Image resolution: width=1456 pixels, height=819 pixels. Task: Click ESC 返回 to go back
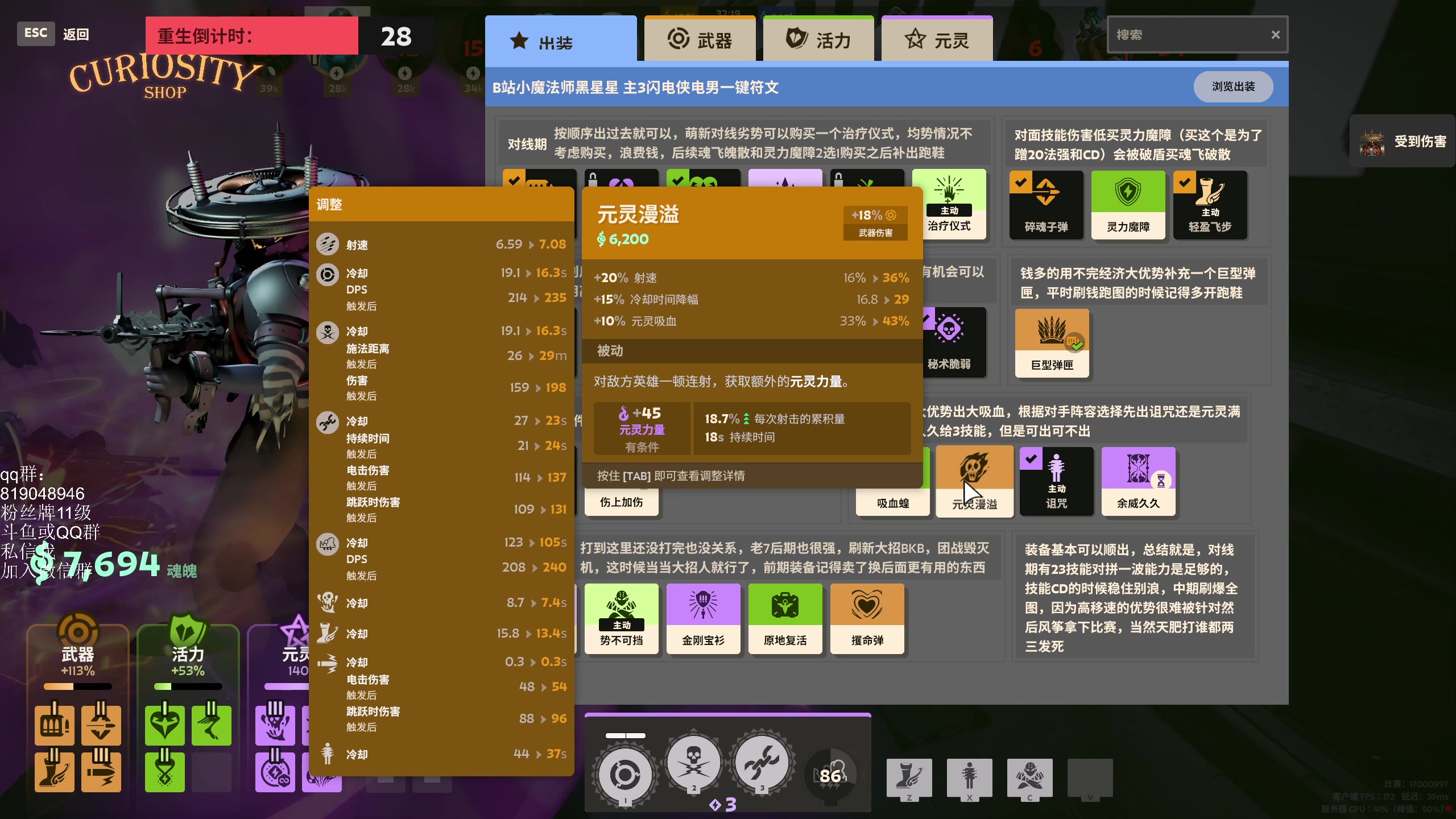coord(53,34)
